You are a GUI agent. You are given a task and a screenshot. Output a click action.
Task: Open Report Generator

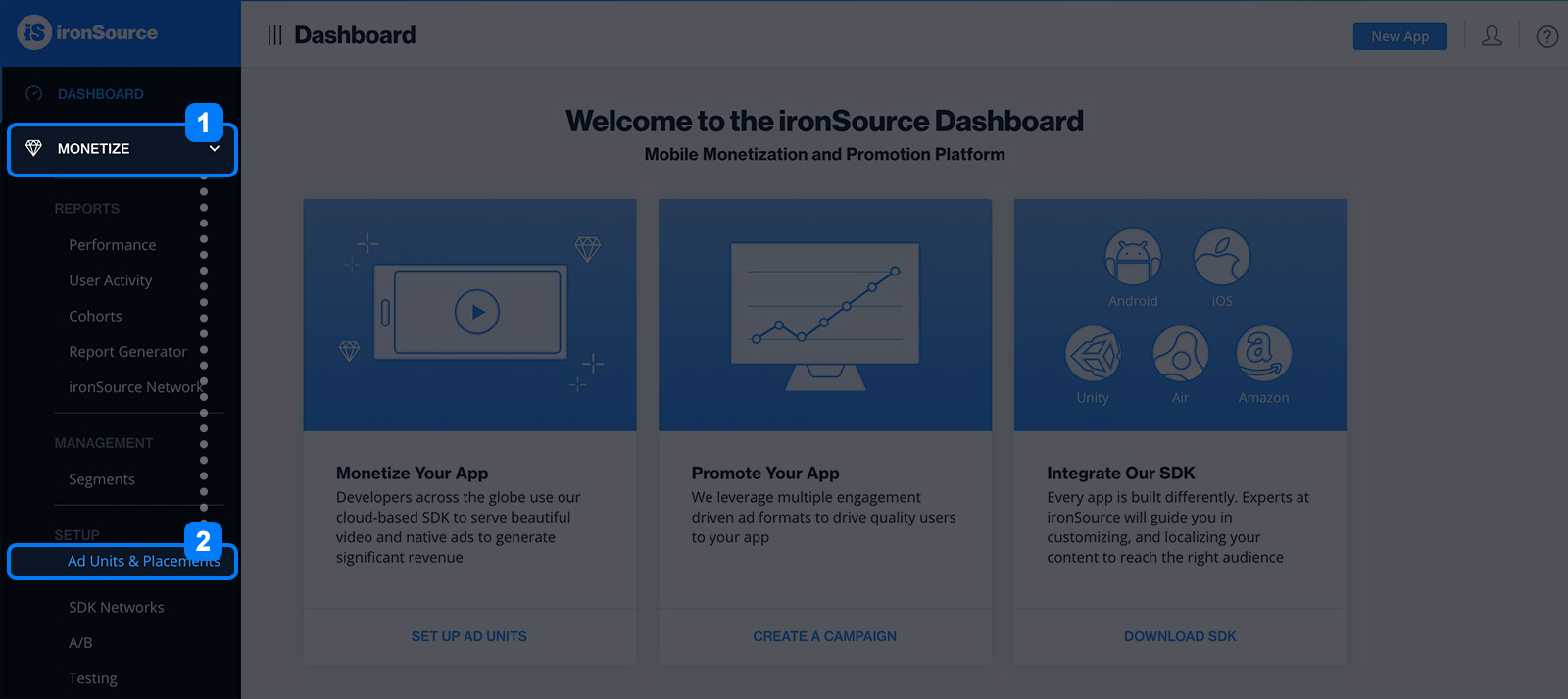[127, 352]
